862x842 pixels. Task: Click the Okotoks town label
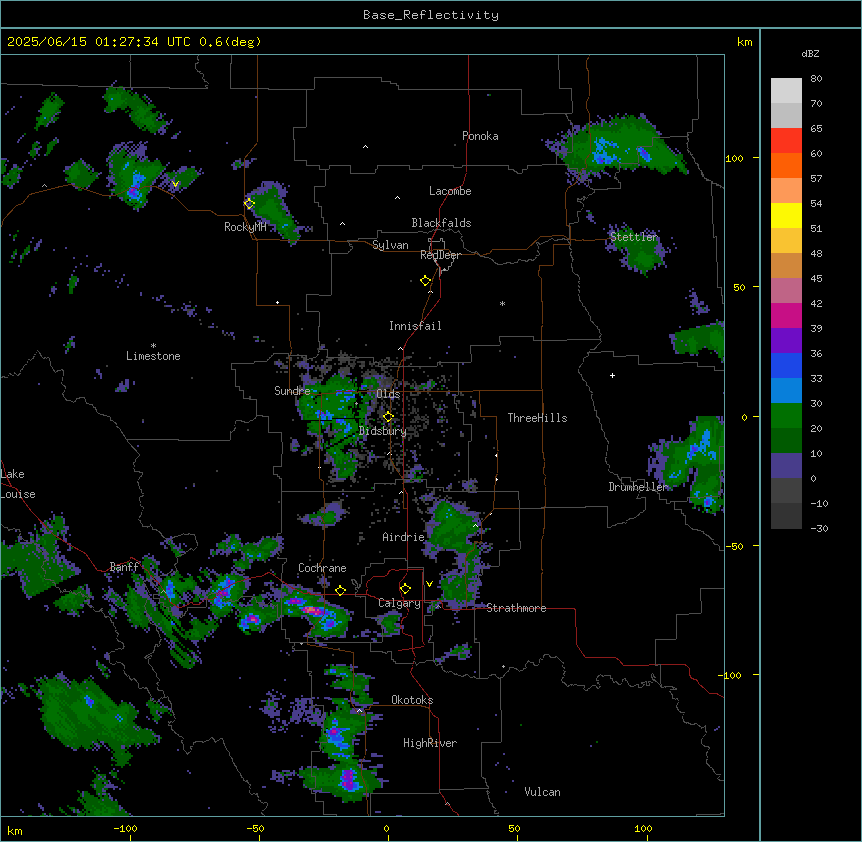[x=412, y=700]
